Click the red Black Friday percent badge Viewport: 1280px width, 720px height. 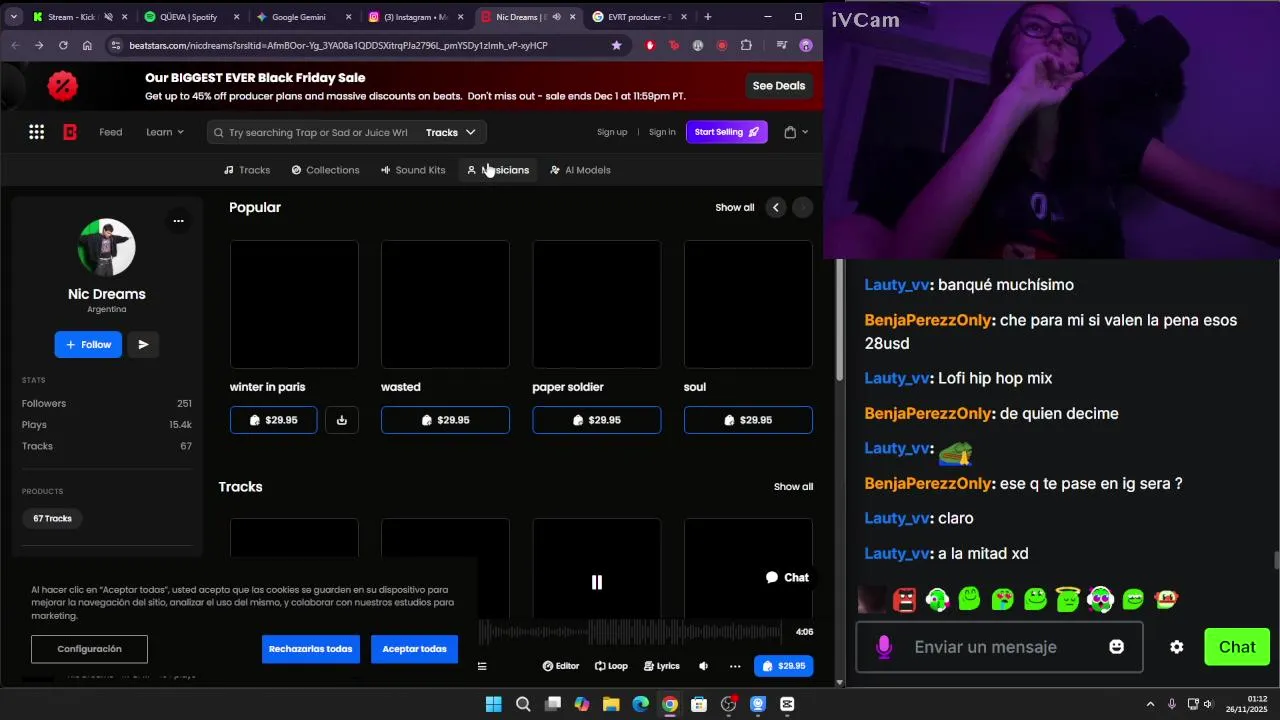click(x=62, y=86)
